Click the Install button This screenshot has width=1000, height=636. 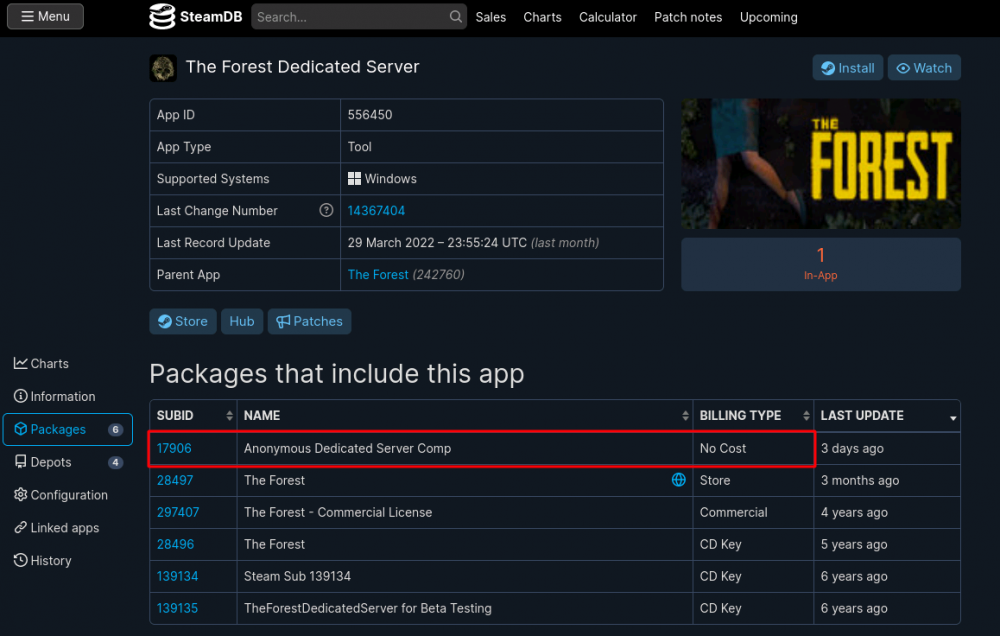(x=848, y=68)
